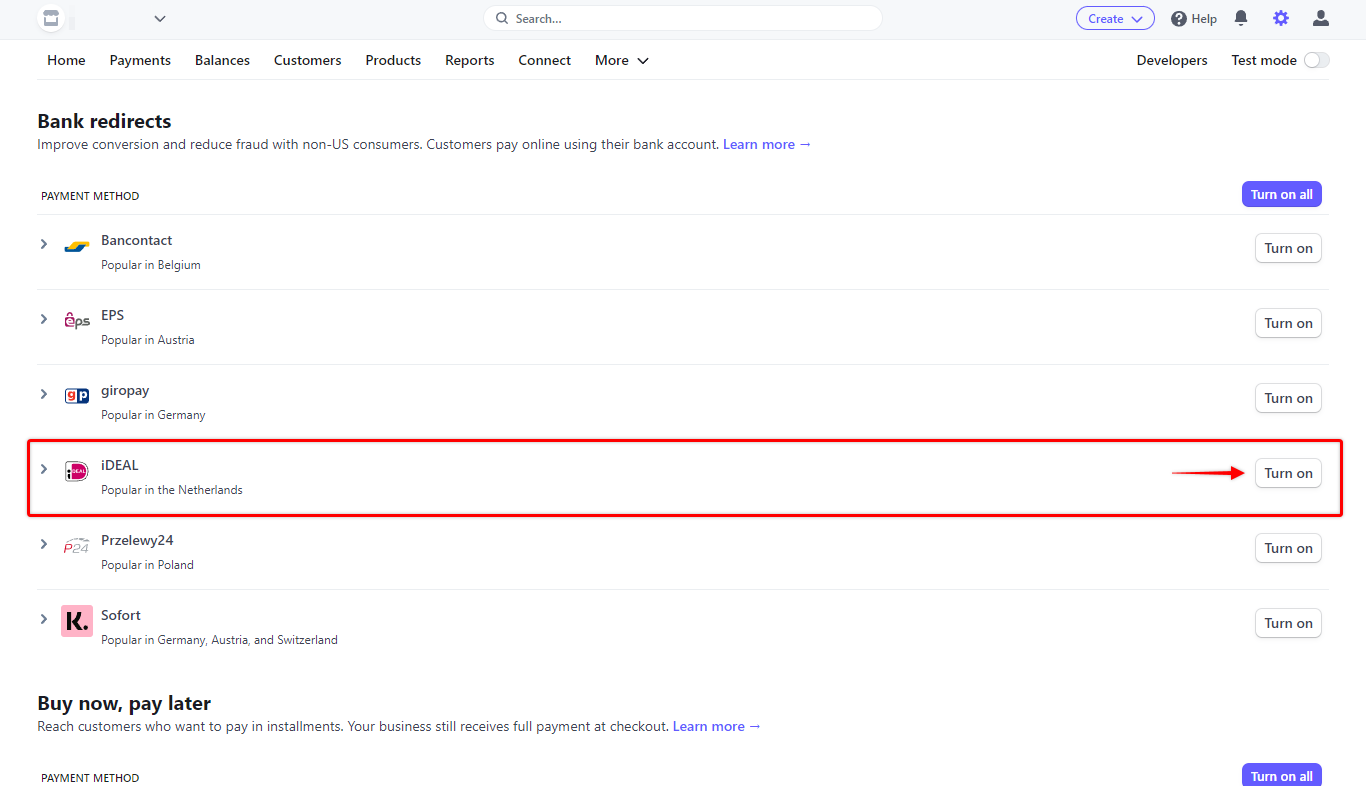Open user profile icon
This screenshot has height=786, width=1366.
[1321, 18]
